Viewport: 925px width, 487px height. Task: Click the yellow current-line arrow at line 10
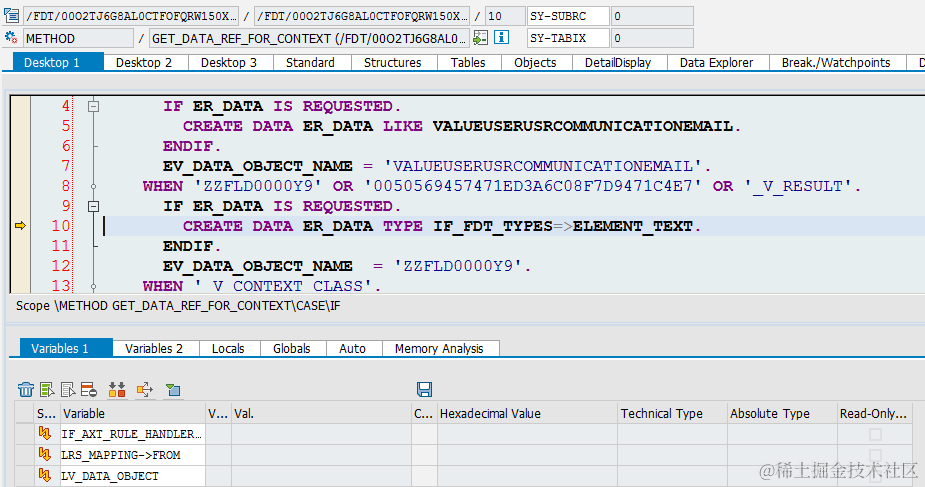[21, 226]
